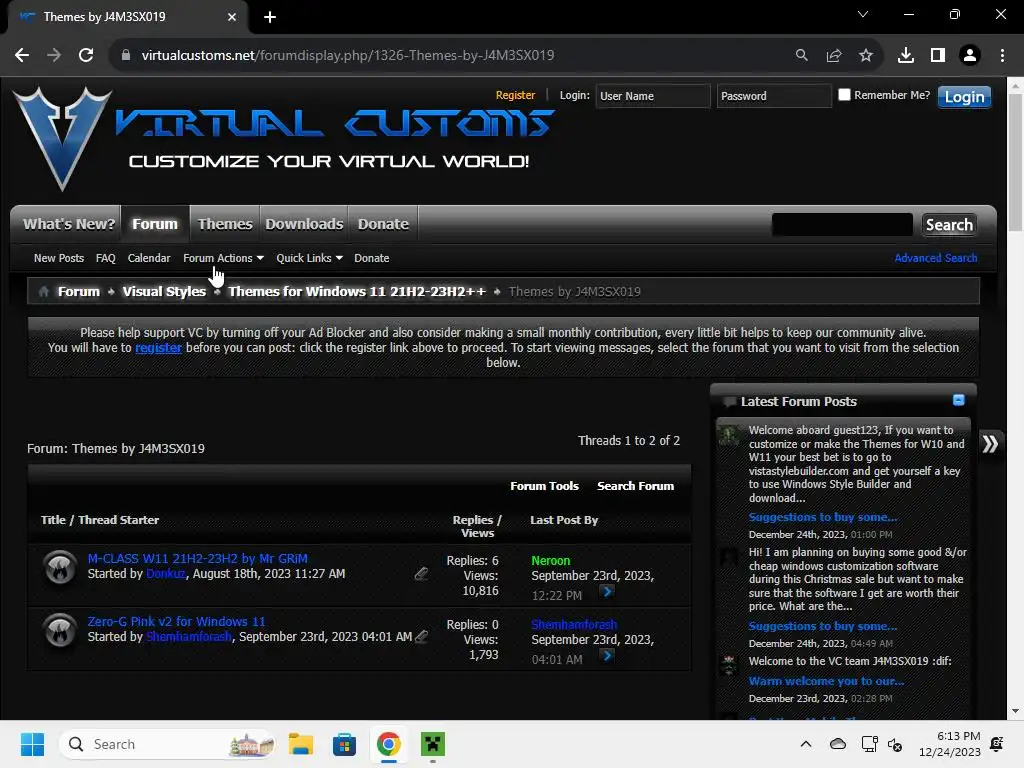
Task: View Neroon's profile link
Action: click(x=551, y=560)
